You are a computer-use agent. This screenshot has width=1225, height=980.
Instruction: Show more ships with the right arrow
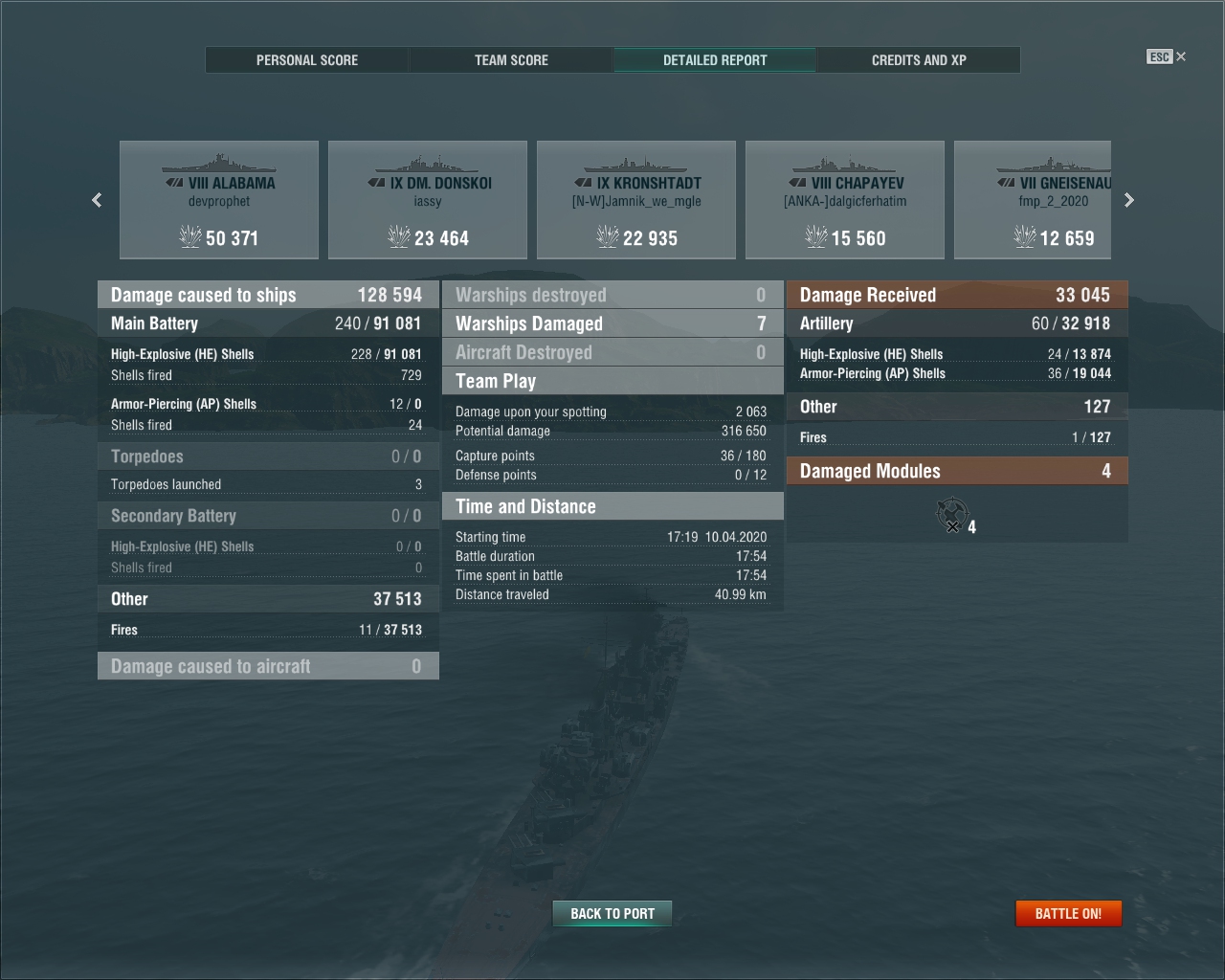(1128, 200)
